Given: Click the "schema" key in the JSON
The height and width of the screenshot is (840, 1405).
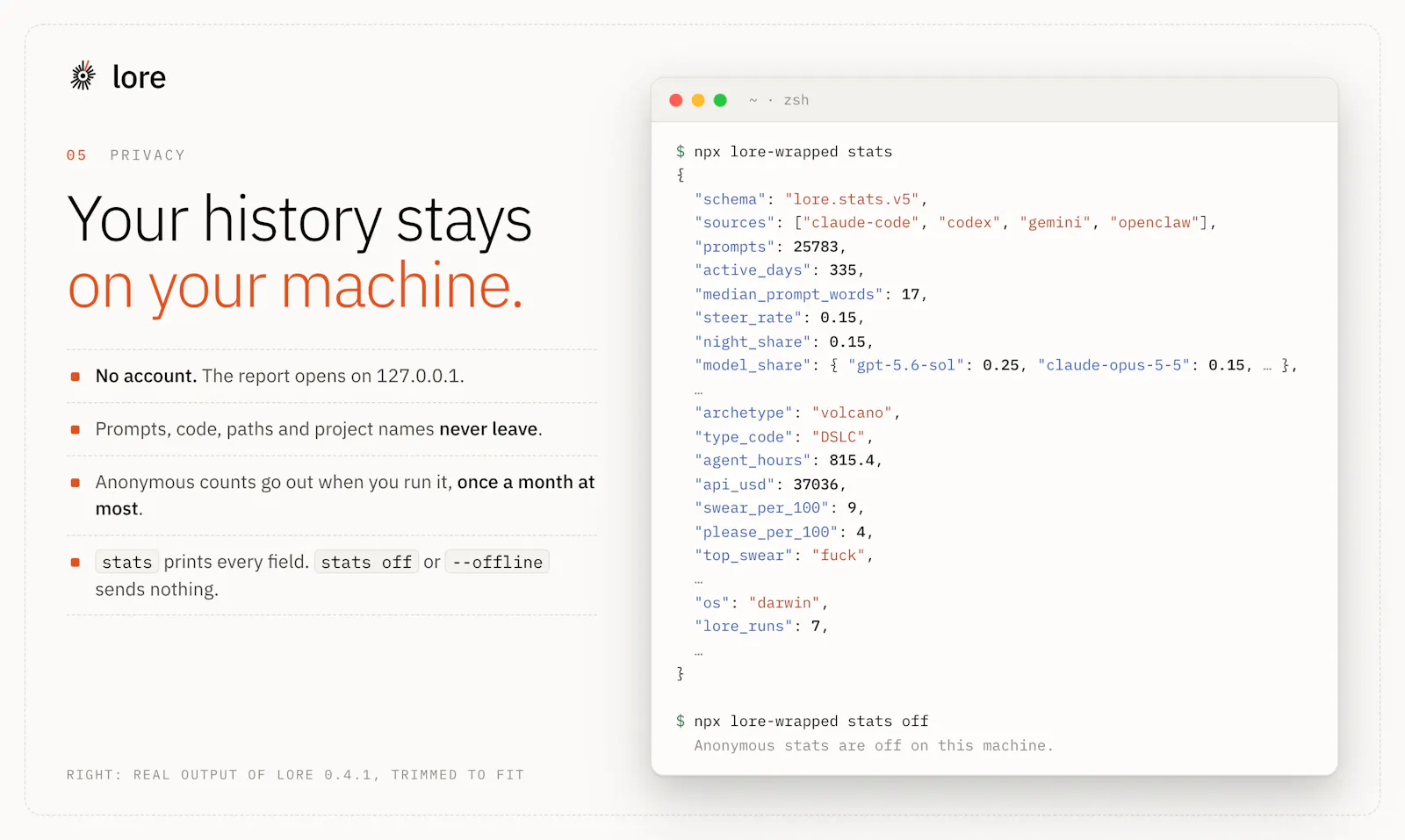Looking at the screenshot, I should (730, 199).
